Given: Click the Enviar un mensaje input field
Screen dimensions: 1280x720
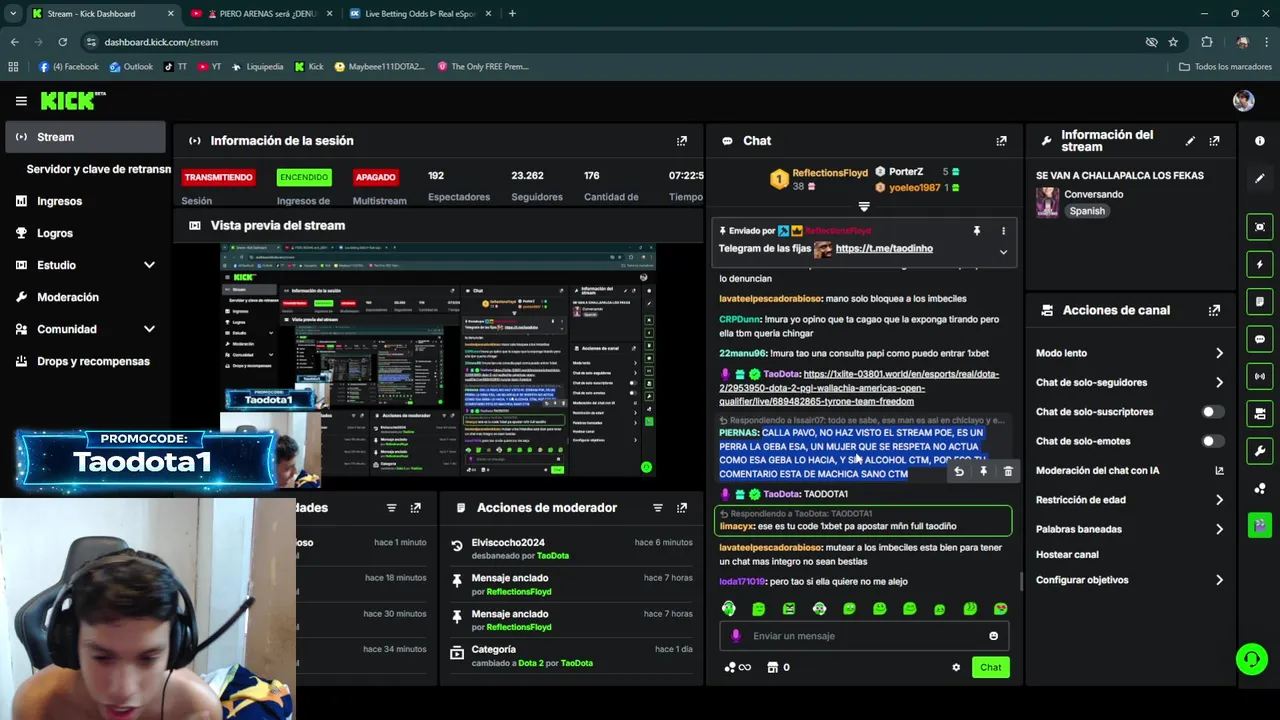Looking at the screenshot, I should 864,636.
